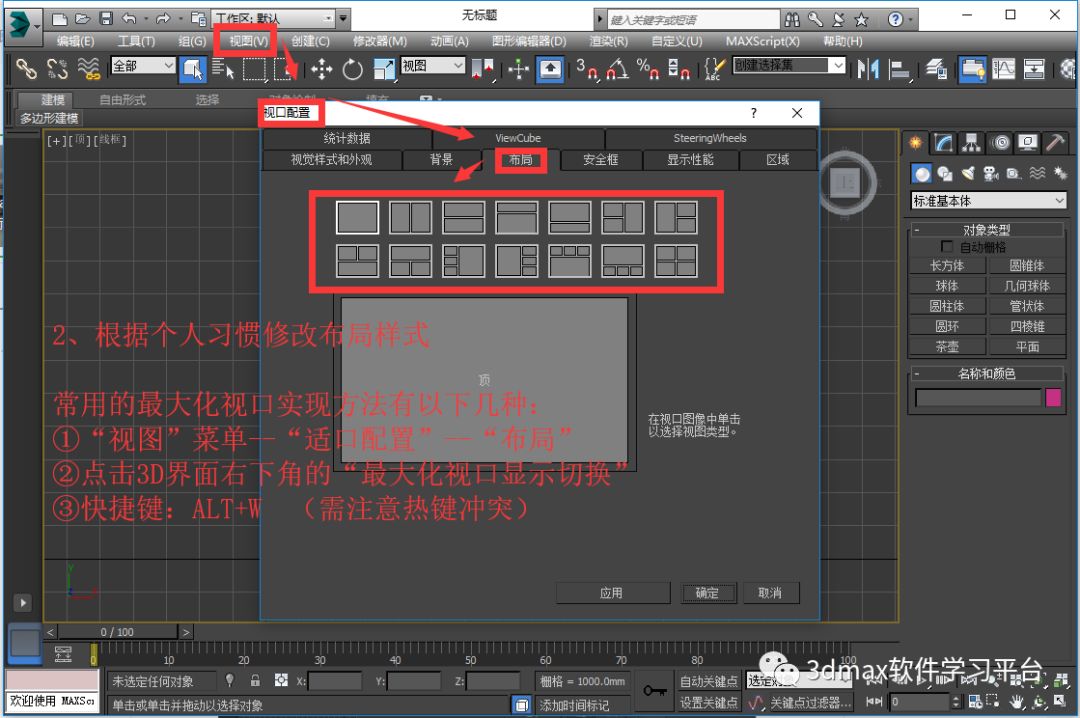The height and width of the screenshot is (718, 1080).
Task: Click the 0 / 100 time slider
Action: click(118, 632)
